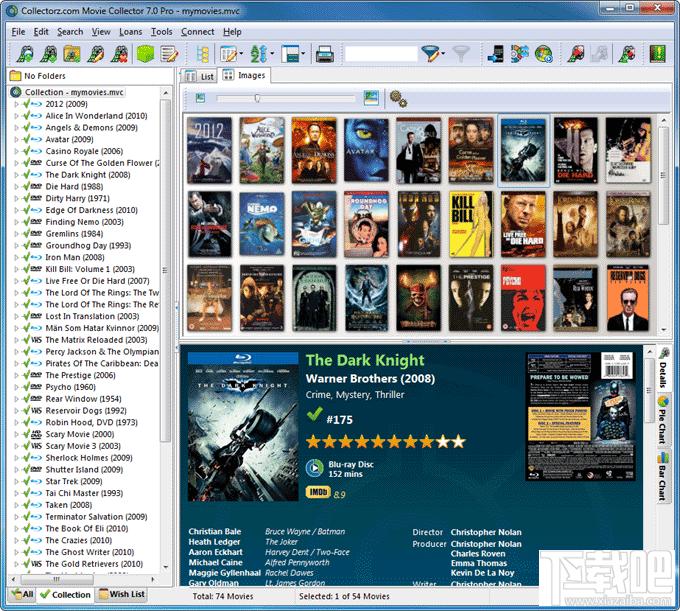Click inside the quick search field
This screenshot has height=611, width=680.
pyautogui.click(x=381, y=54)
